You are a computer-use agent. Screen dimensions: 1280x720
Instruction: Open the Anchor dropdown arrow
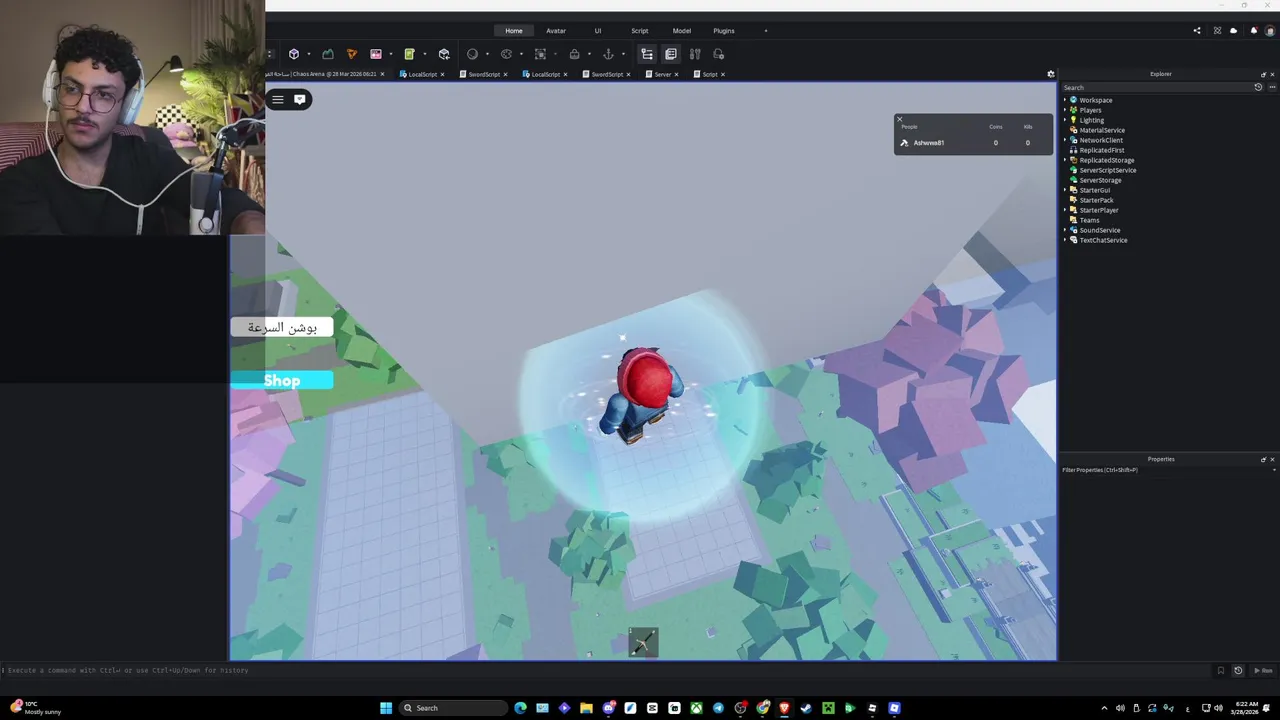coord(623,54)
